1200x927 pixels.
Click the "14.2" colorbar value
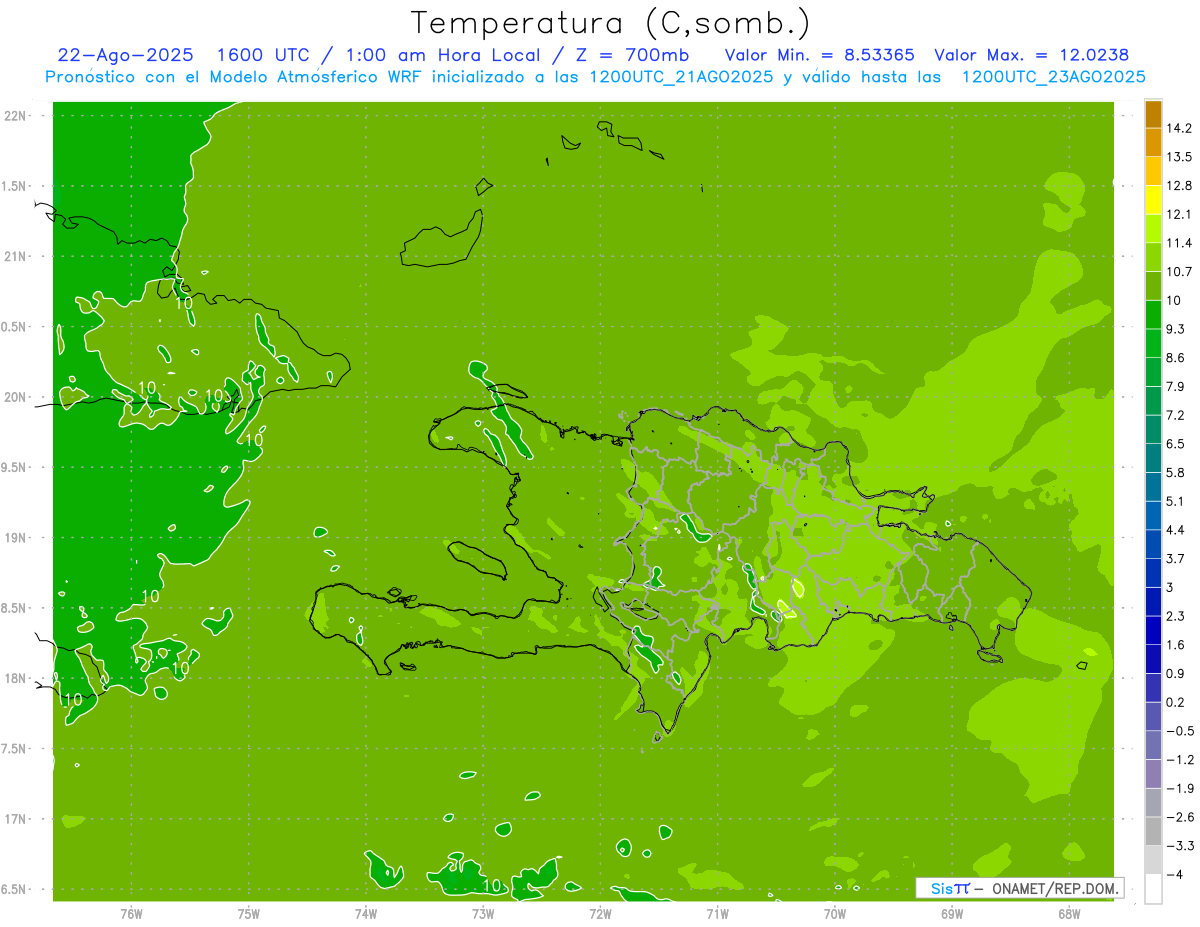(1178, 128)
